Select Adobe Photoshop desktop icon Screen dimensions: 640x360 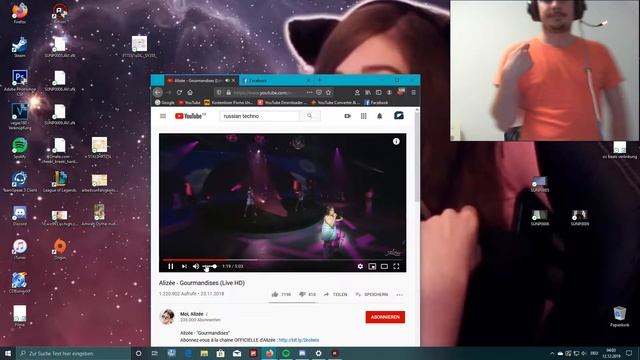[20, 82]
